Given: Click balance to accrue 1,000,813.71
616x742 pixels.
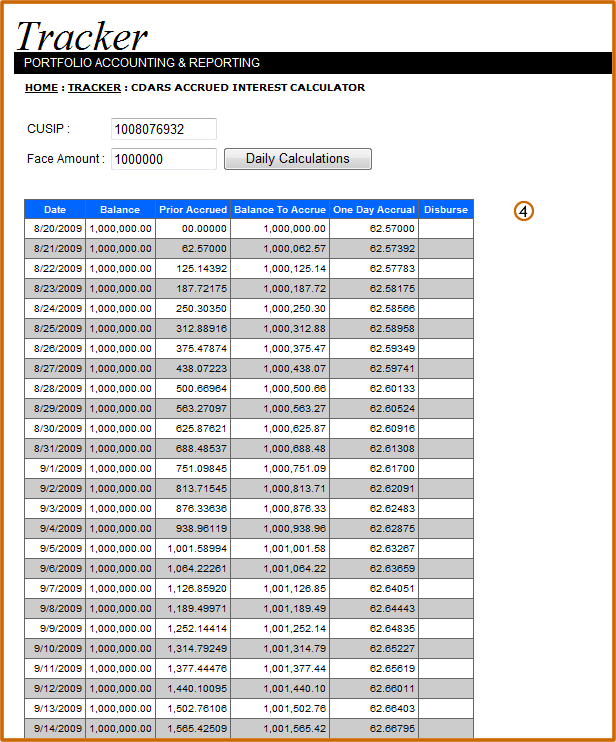Looking at the screenshot, I should tap(280, 488).
